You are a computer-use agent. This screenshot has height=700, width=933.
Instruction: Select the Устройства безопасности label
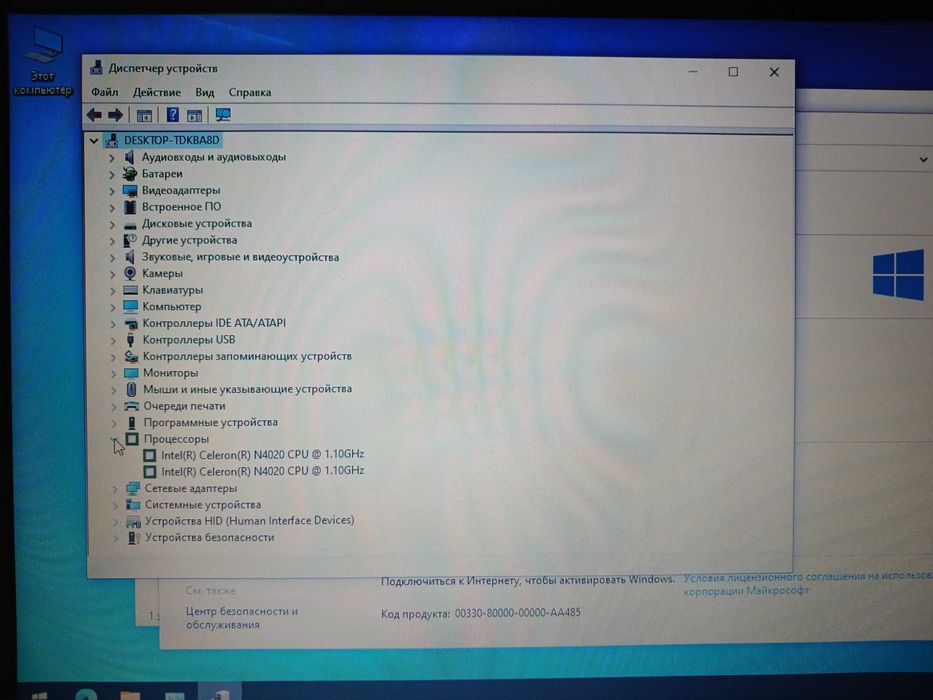pyautogui.click(x=210, y=537)
